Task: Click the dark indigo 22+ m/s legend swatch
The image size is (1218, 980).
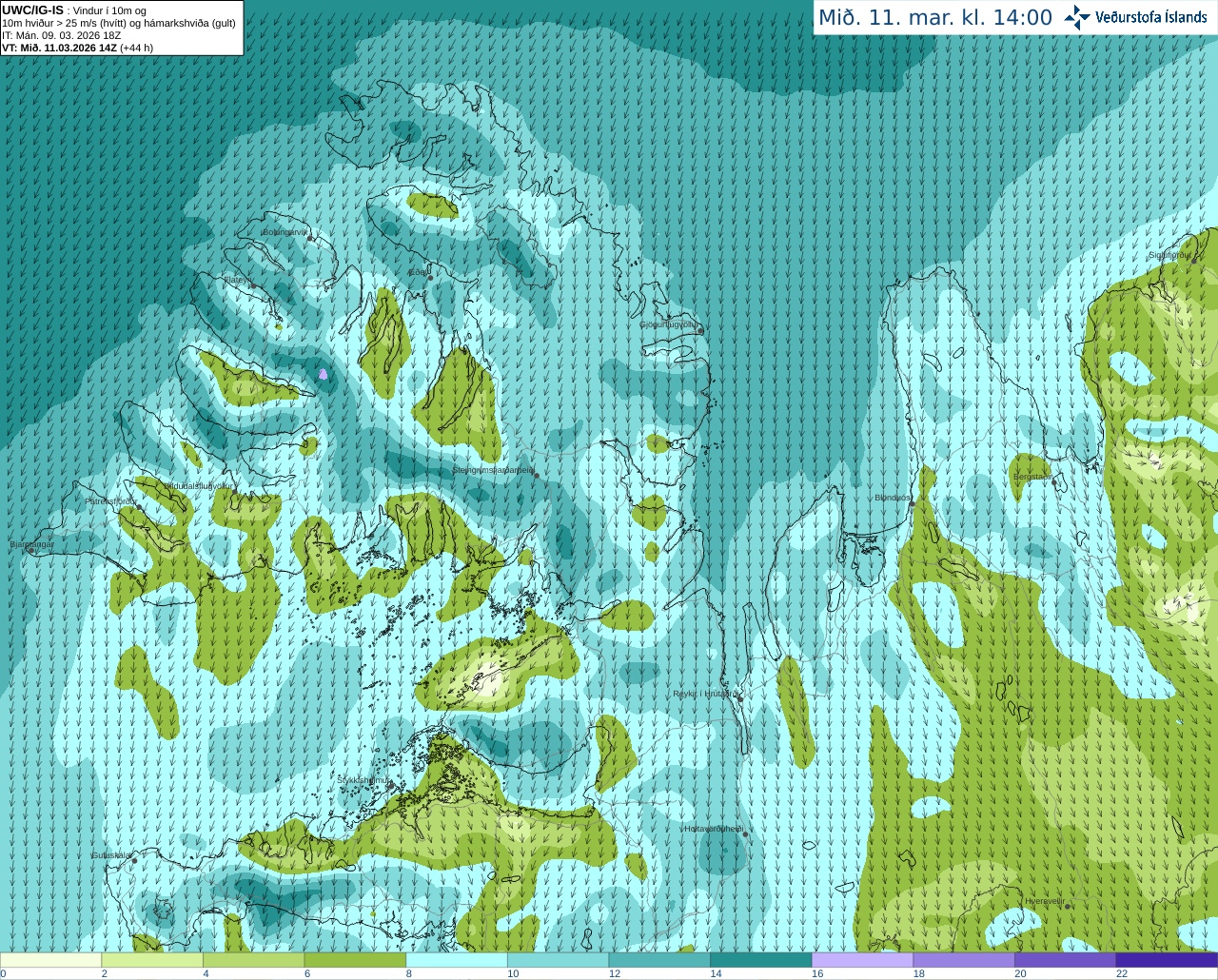Action: [x=1168, y=960]
